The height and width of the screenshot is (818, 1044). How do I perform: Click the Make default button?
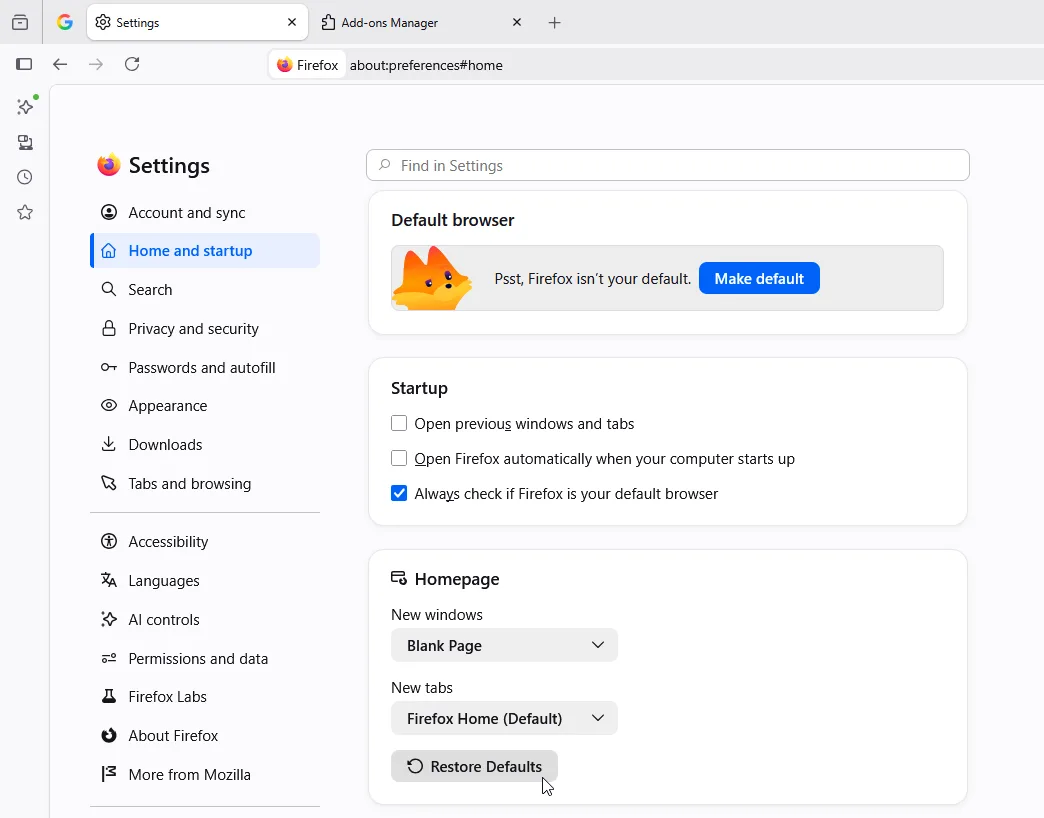tap(759, 278)
